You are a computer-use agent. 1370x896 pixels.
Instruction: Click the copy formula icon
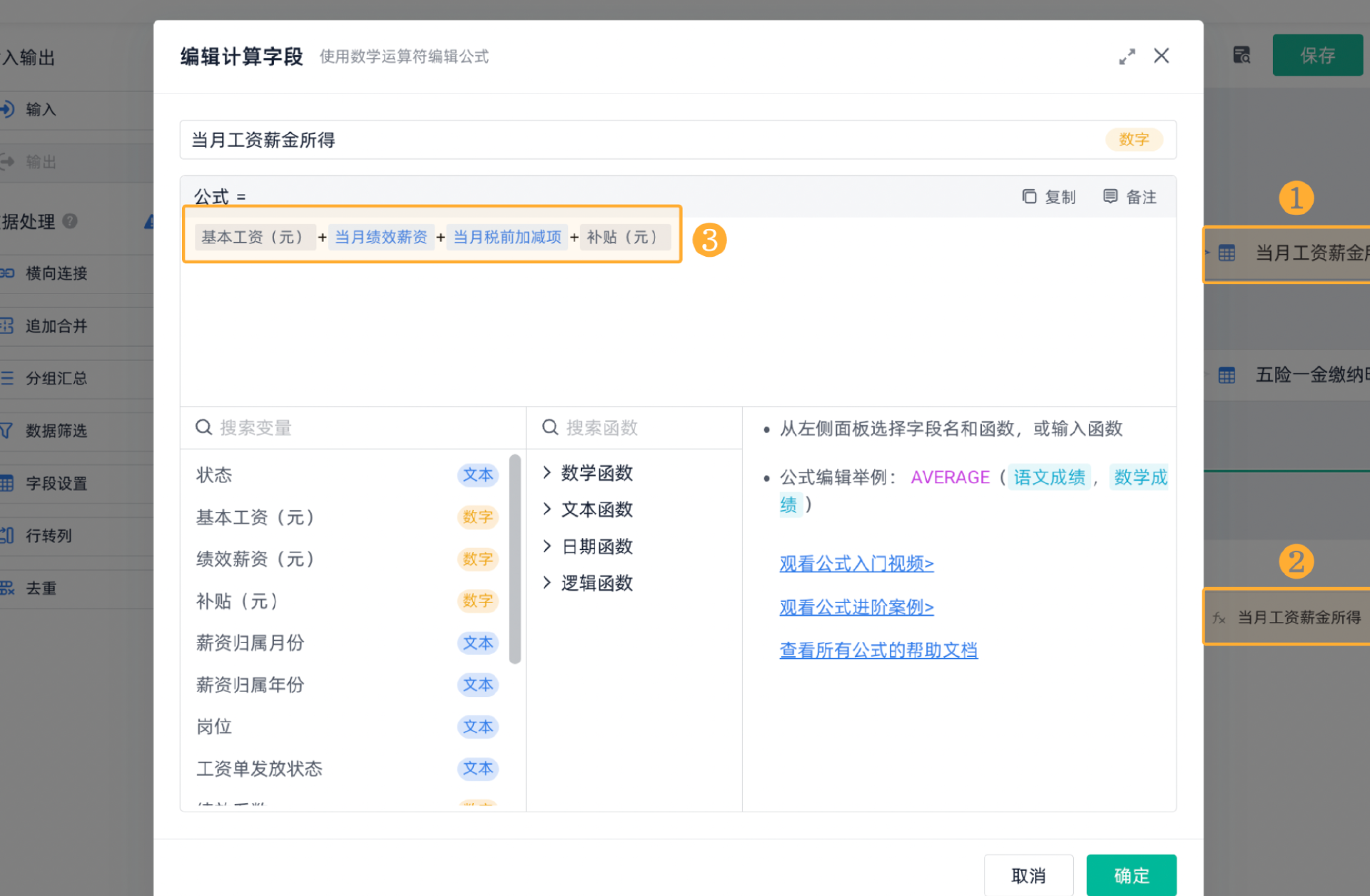point(1029,196)
